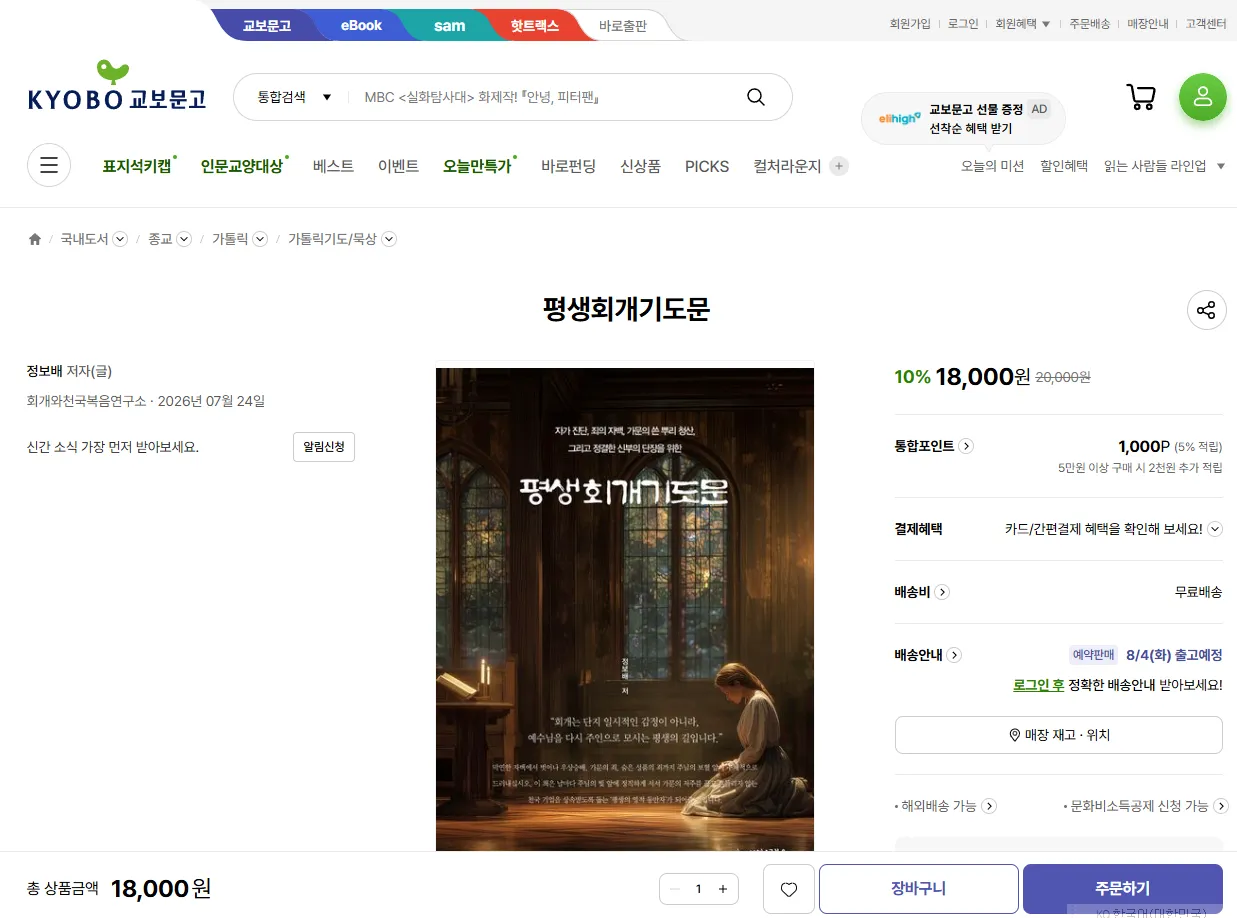The width and height of the screenshot is (1237, 918).
Task: Click the 매장안내 link
Action: pyautogui.click(x=1148, y=24)
